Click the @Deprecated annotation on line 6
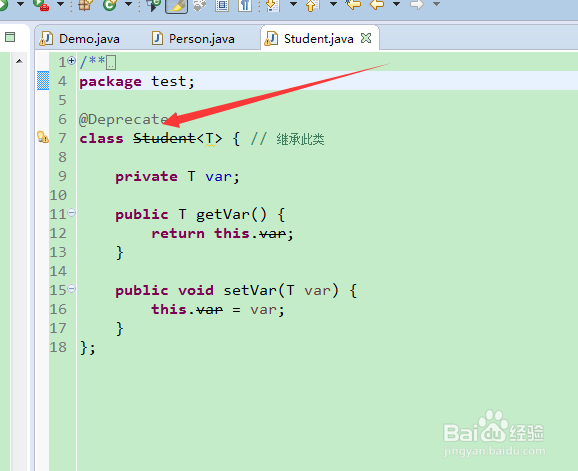 coord(124,119)
